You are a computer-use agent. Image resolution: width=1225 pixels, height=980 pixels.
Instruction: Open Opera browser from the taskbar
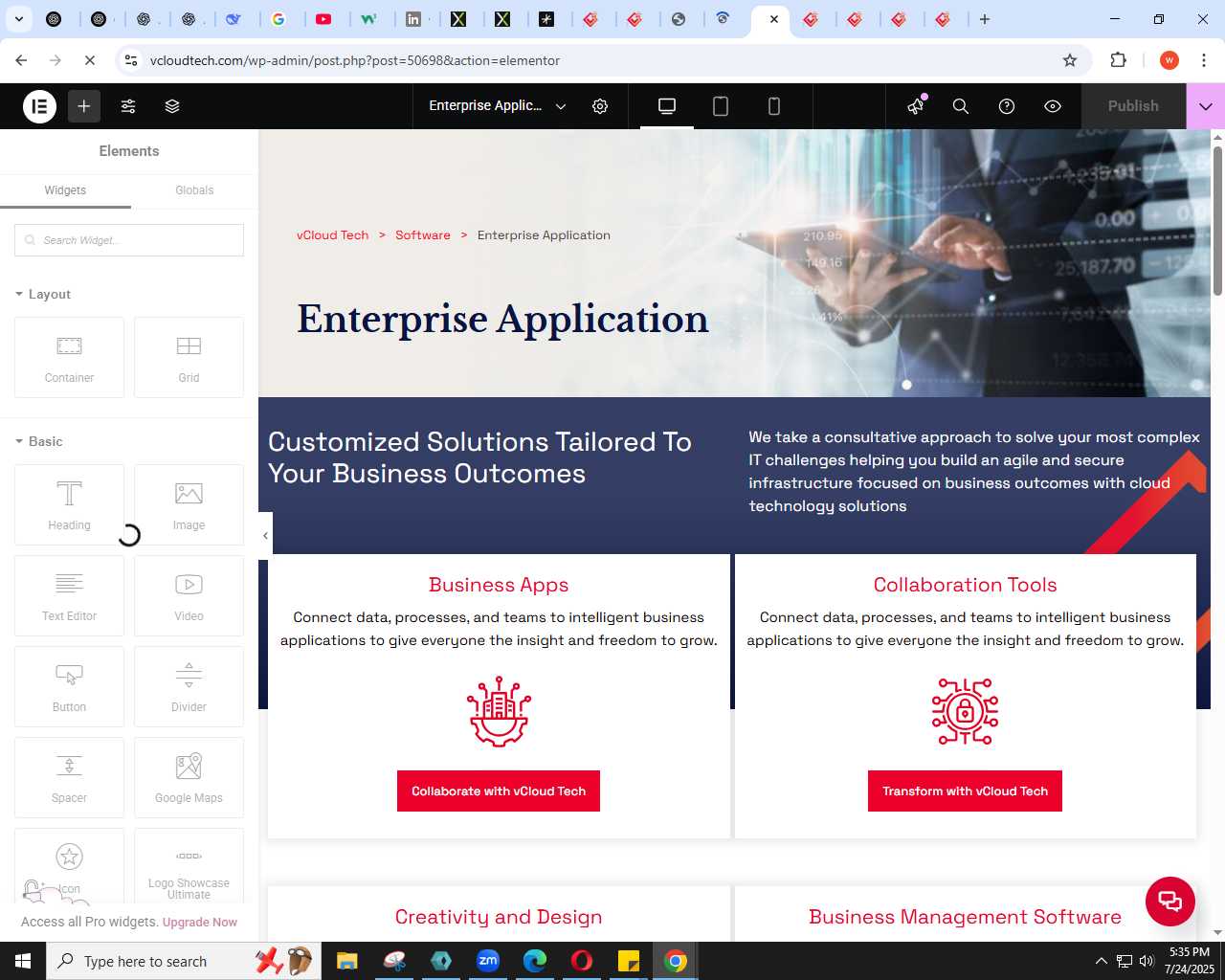coord(582,961)
